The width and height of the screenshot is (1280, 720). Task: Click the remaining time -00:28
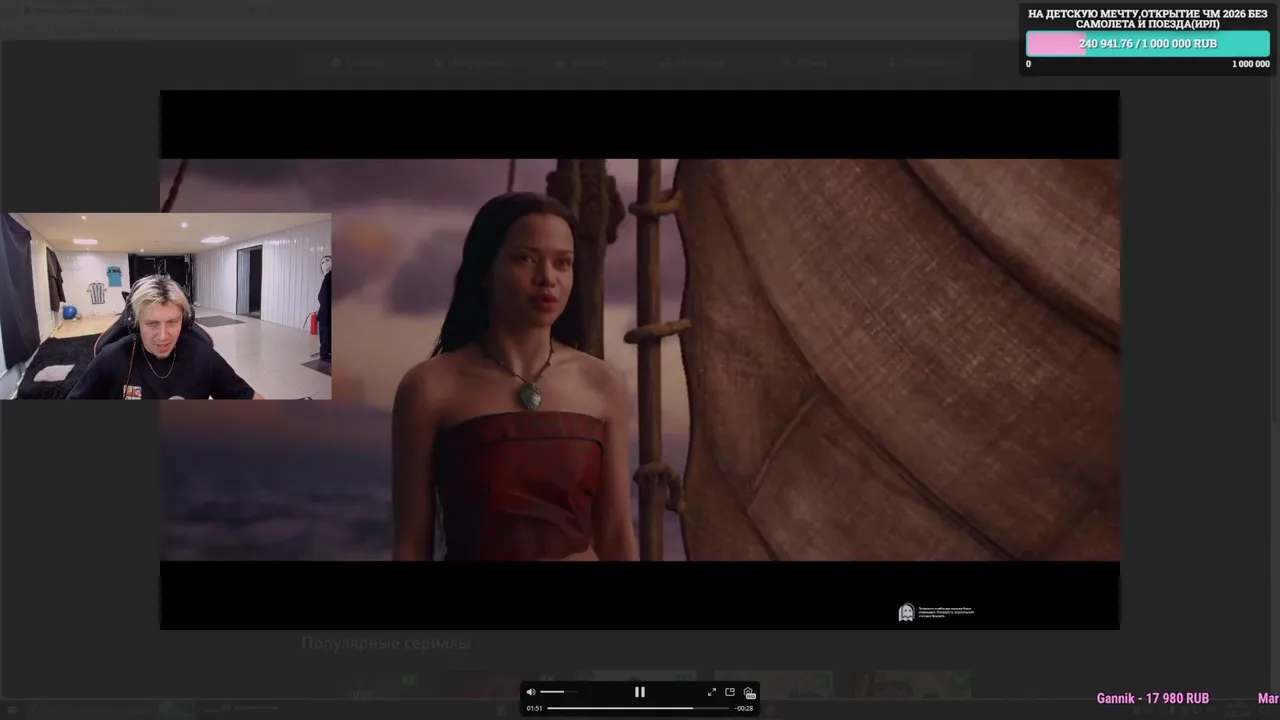coord(744,708)
